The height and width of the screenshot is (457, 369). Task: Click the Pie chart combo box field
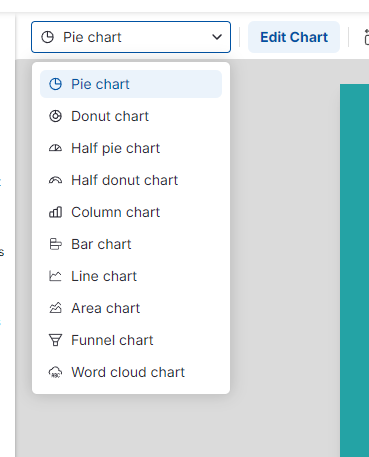[131, 37]
